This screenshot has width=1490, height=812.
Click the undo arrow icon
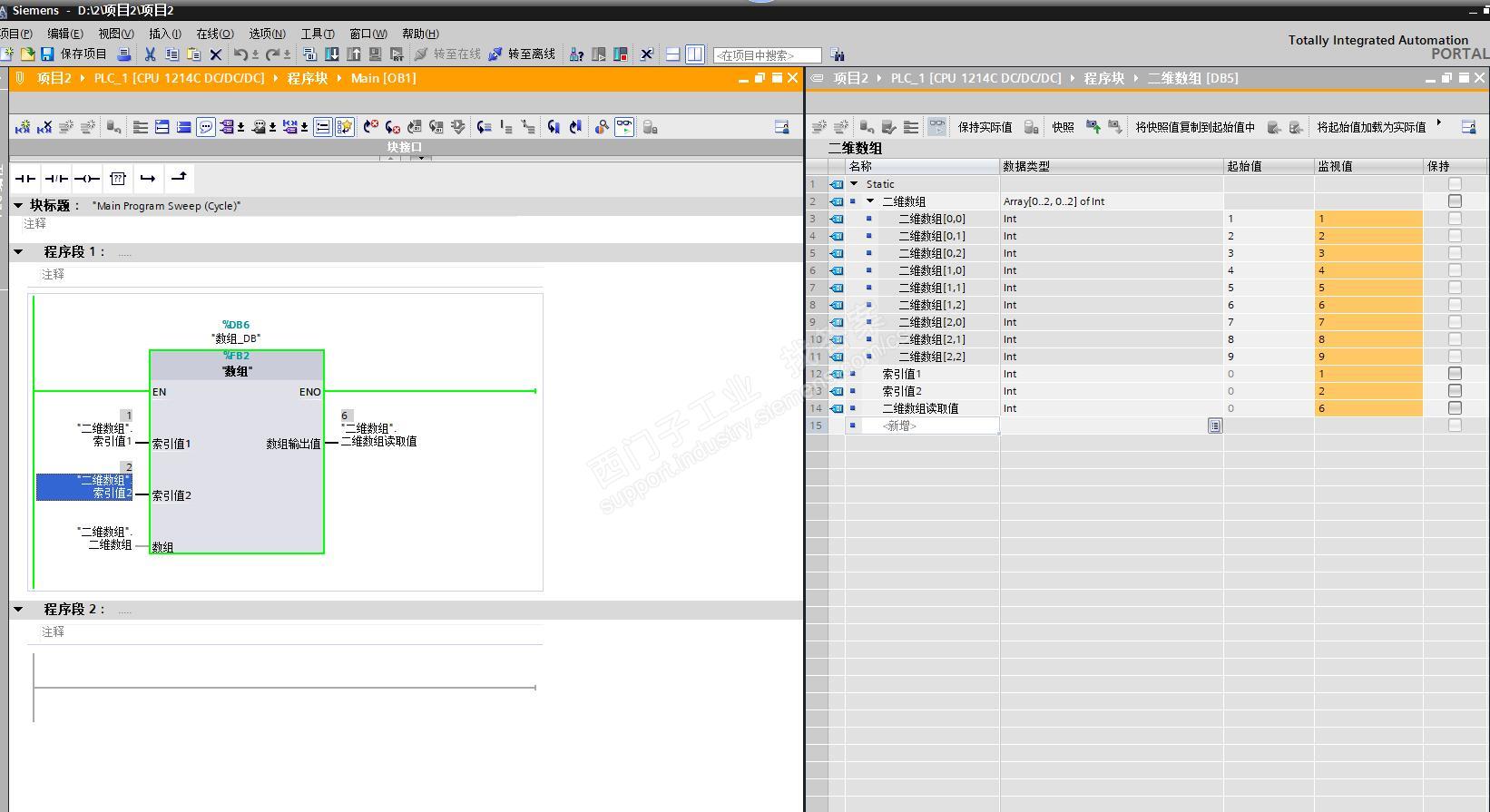(240, 54)
